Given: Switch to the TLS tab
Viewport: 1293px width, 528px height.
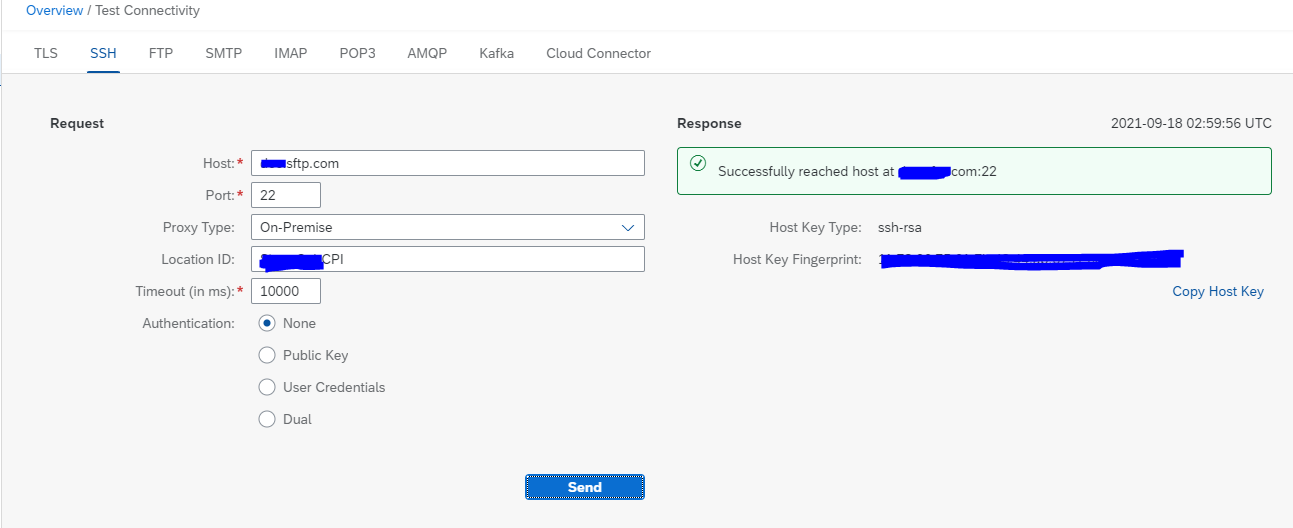Looking at the screenshot, I should [x=46, y=53].
